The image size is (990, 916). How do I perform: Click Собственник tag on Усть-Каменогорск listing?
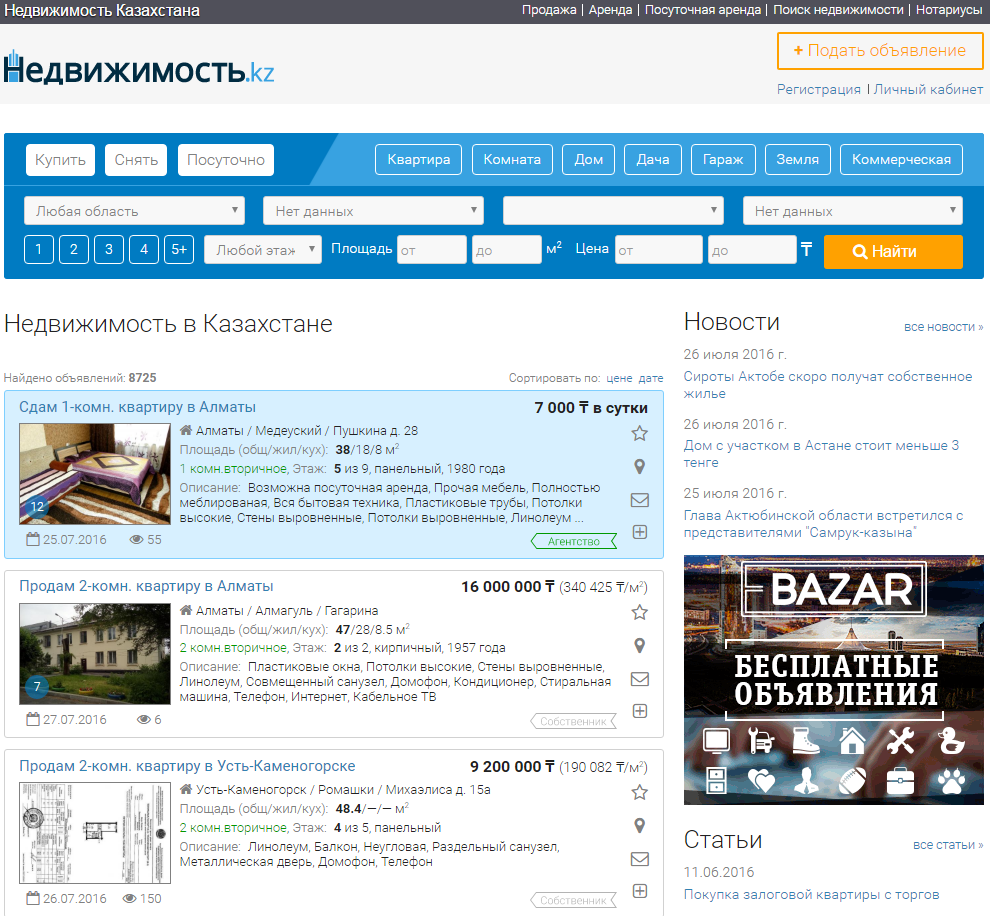[574, 900]
